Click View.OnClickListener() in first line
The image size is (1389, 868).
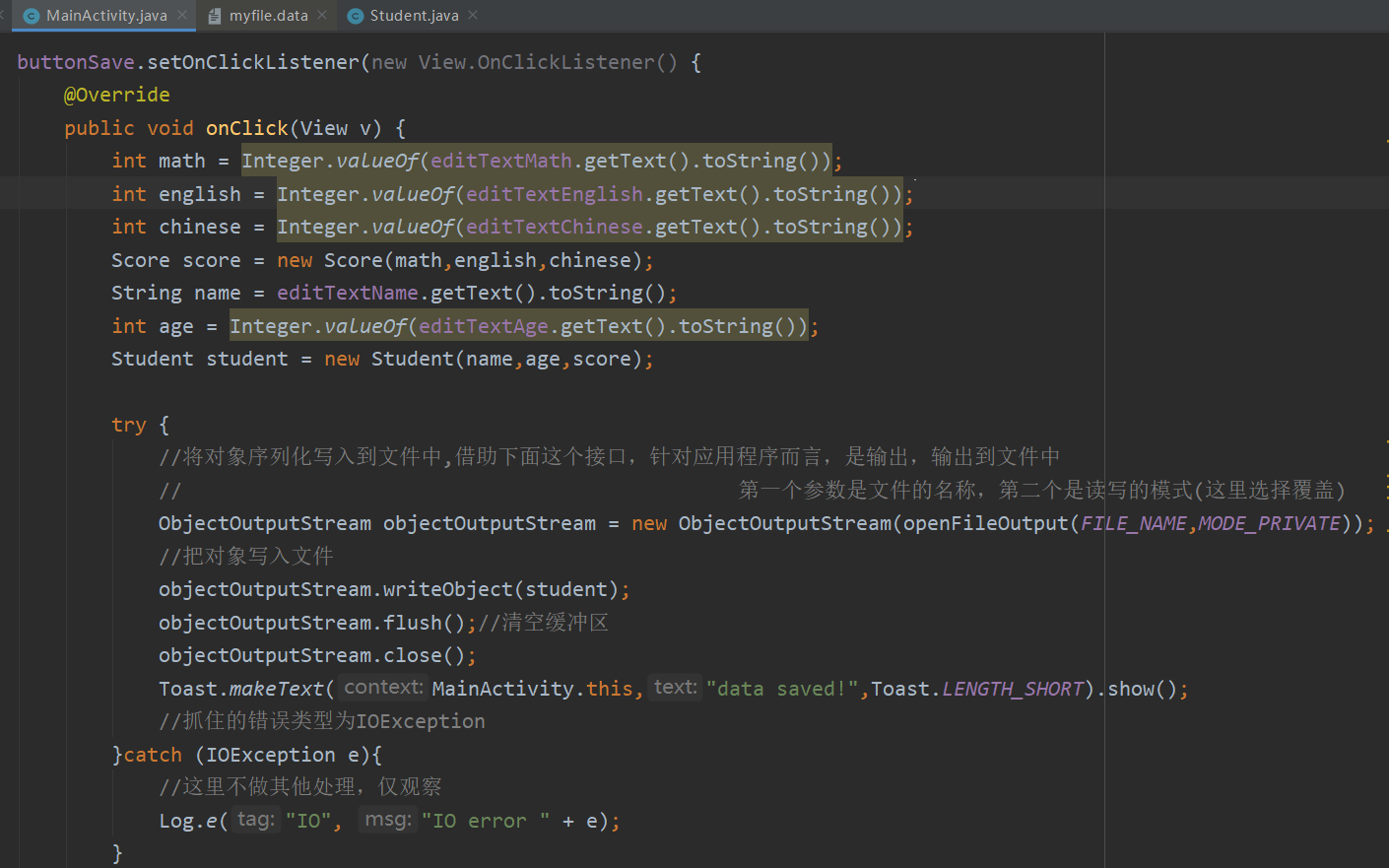[x=549, y=62]
